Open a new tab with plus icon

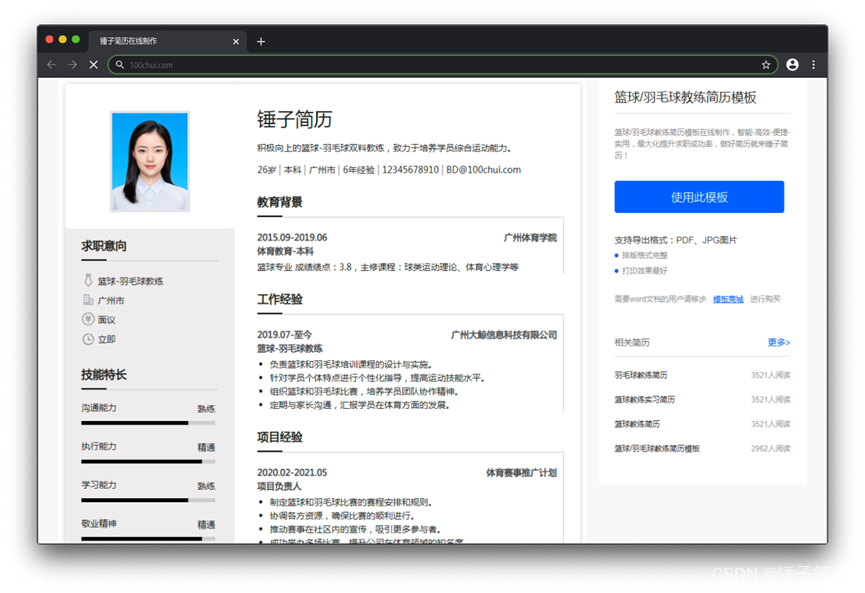(x=261, y=41)
